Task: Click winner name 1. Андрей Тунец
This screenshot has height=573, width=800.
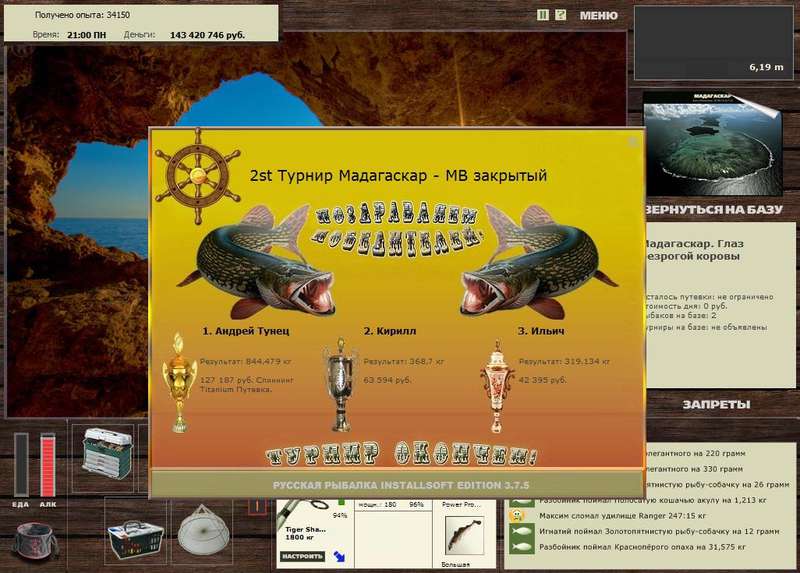Action: [246, 331]
